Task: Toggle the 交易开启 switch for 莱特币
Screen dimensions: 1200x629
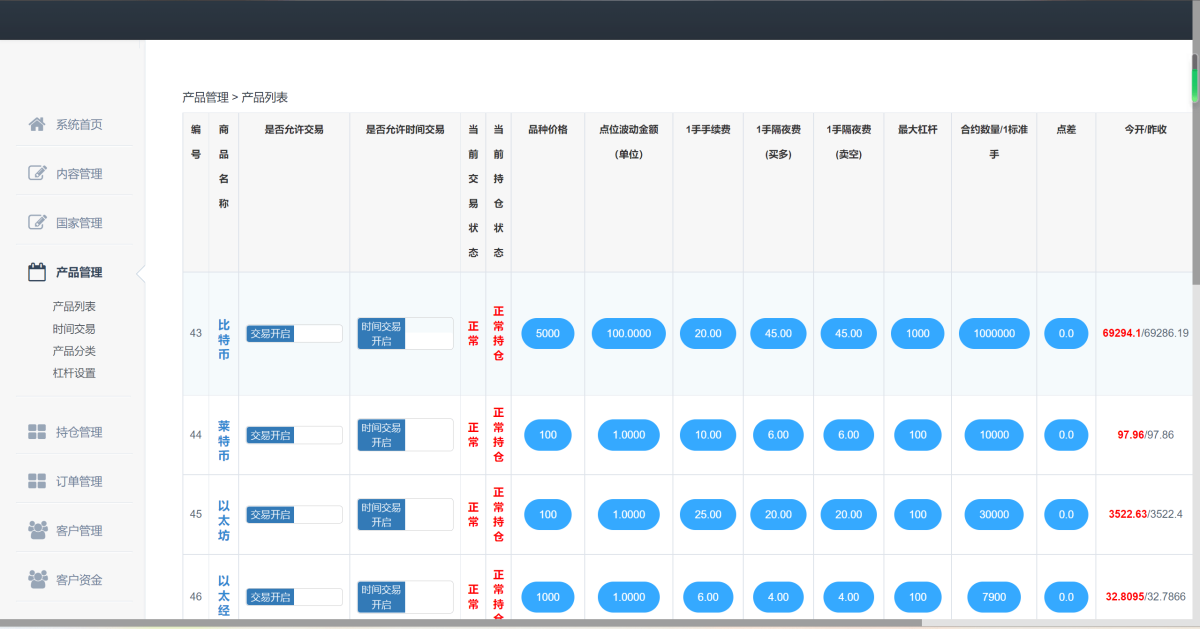Action: tap(294, 435)
